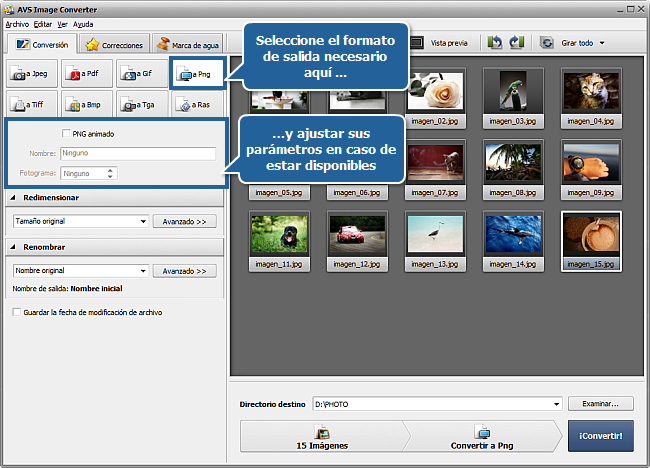The image size is (650, 468).
Task: Pick the 'a Gif' output format
Action: (142, 74)
